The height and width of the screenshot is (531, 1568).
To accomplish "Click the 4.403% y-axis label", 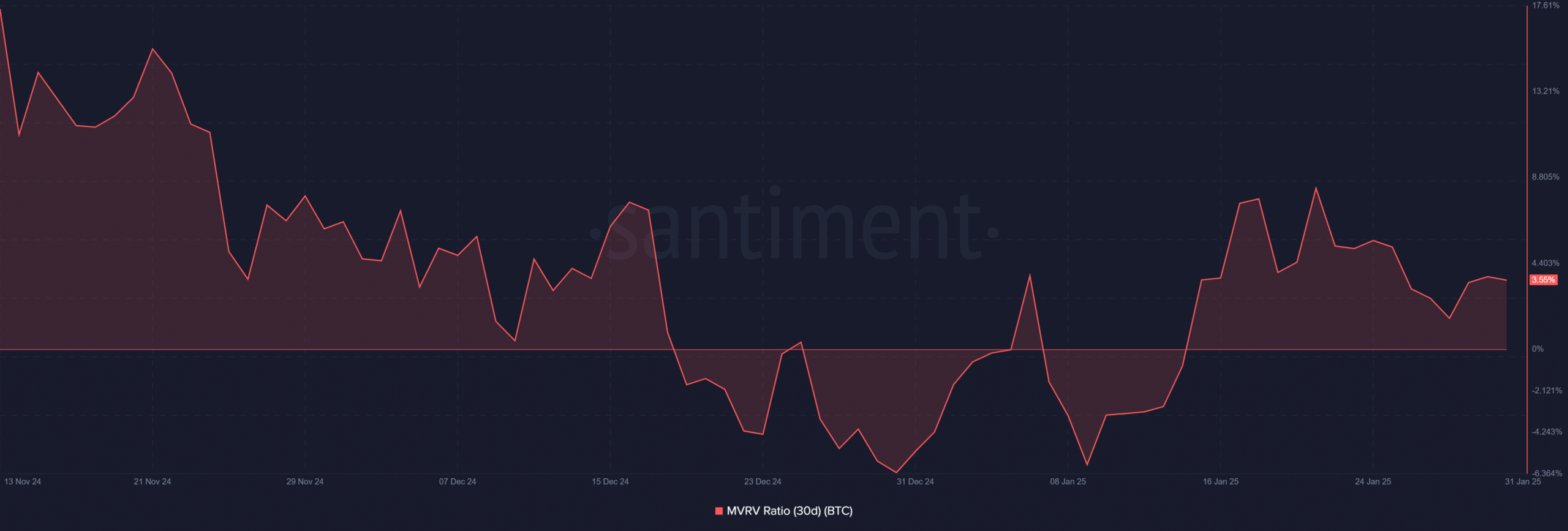I will 1546,263.
